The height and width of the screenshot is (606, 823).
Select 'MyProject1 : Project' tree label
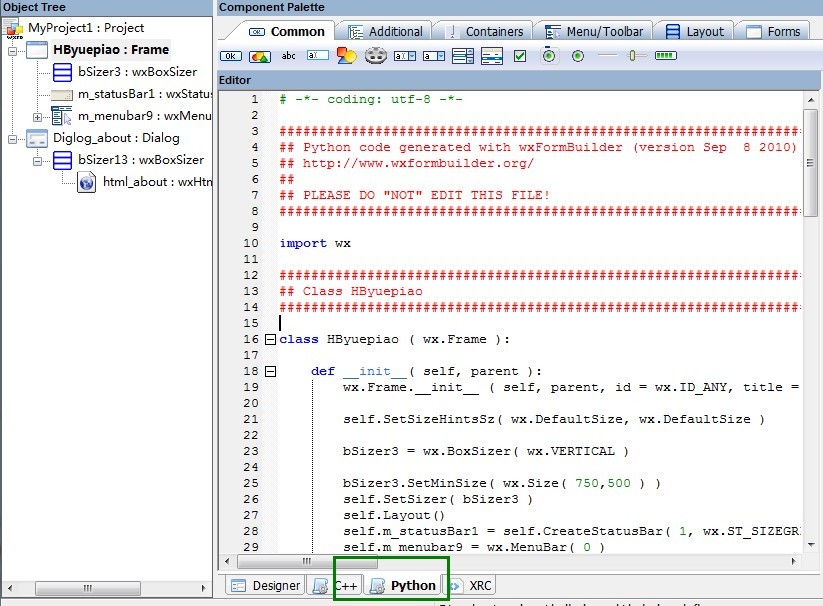pyautogui.click(x=86, y=28)
